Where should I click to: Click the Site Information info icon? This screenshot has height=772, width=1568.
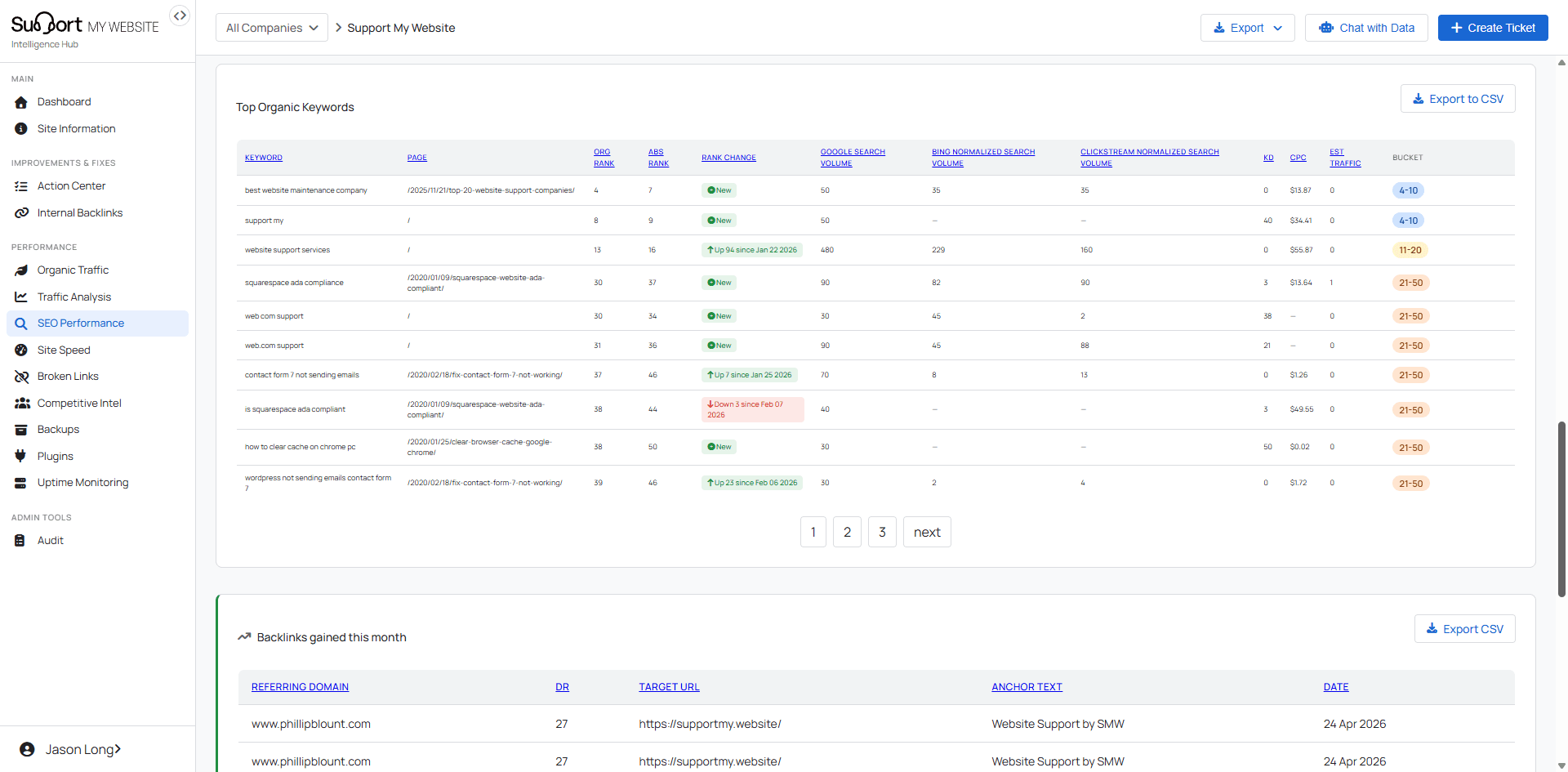click(x=21, y=129)
